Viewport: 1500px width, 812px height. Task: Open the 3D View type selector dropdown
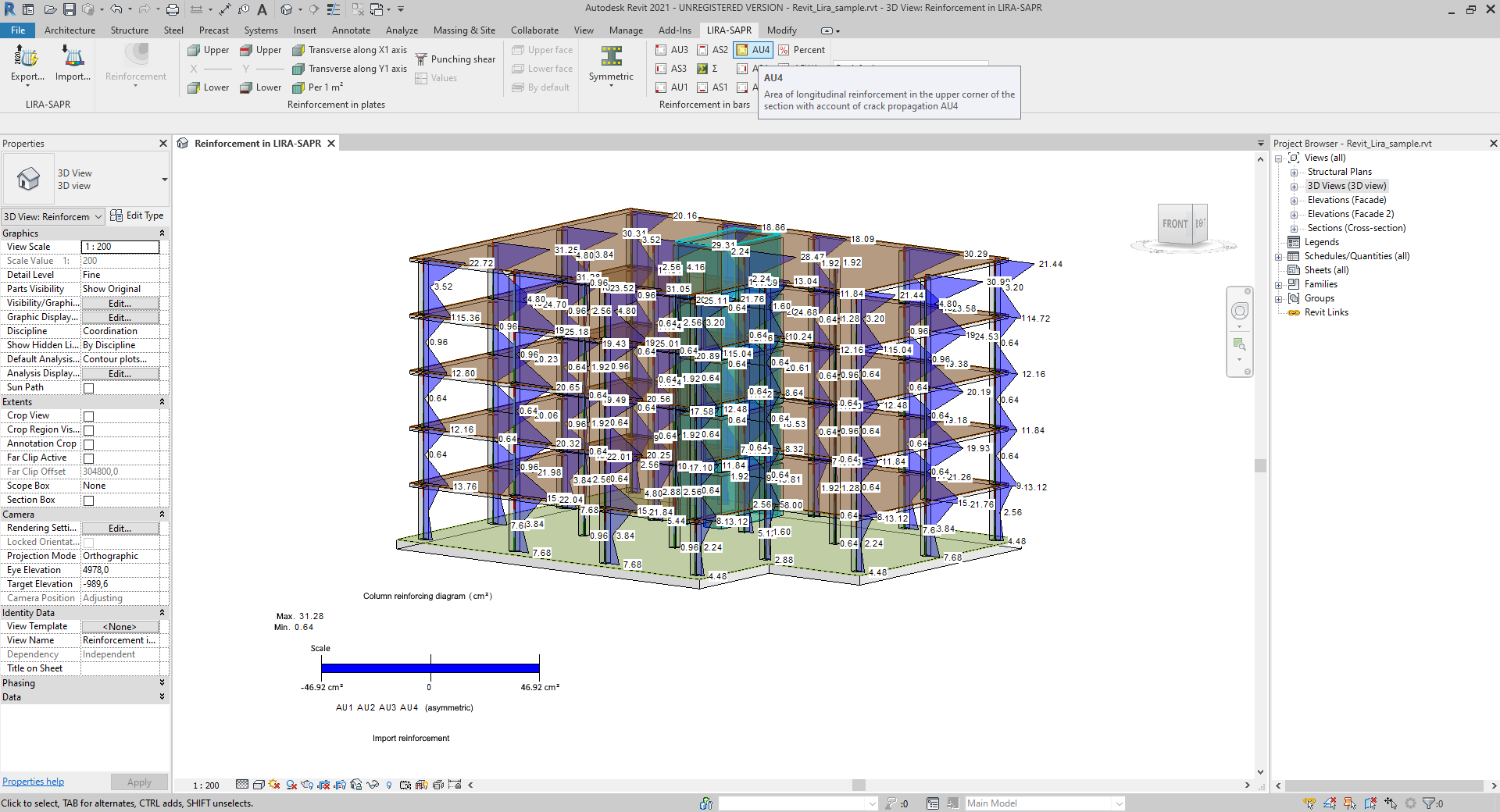164,180
